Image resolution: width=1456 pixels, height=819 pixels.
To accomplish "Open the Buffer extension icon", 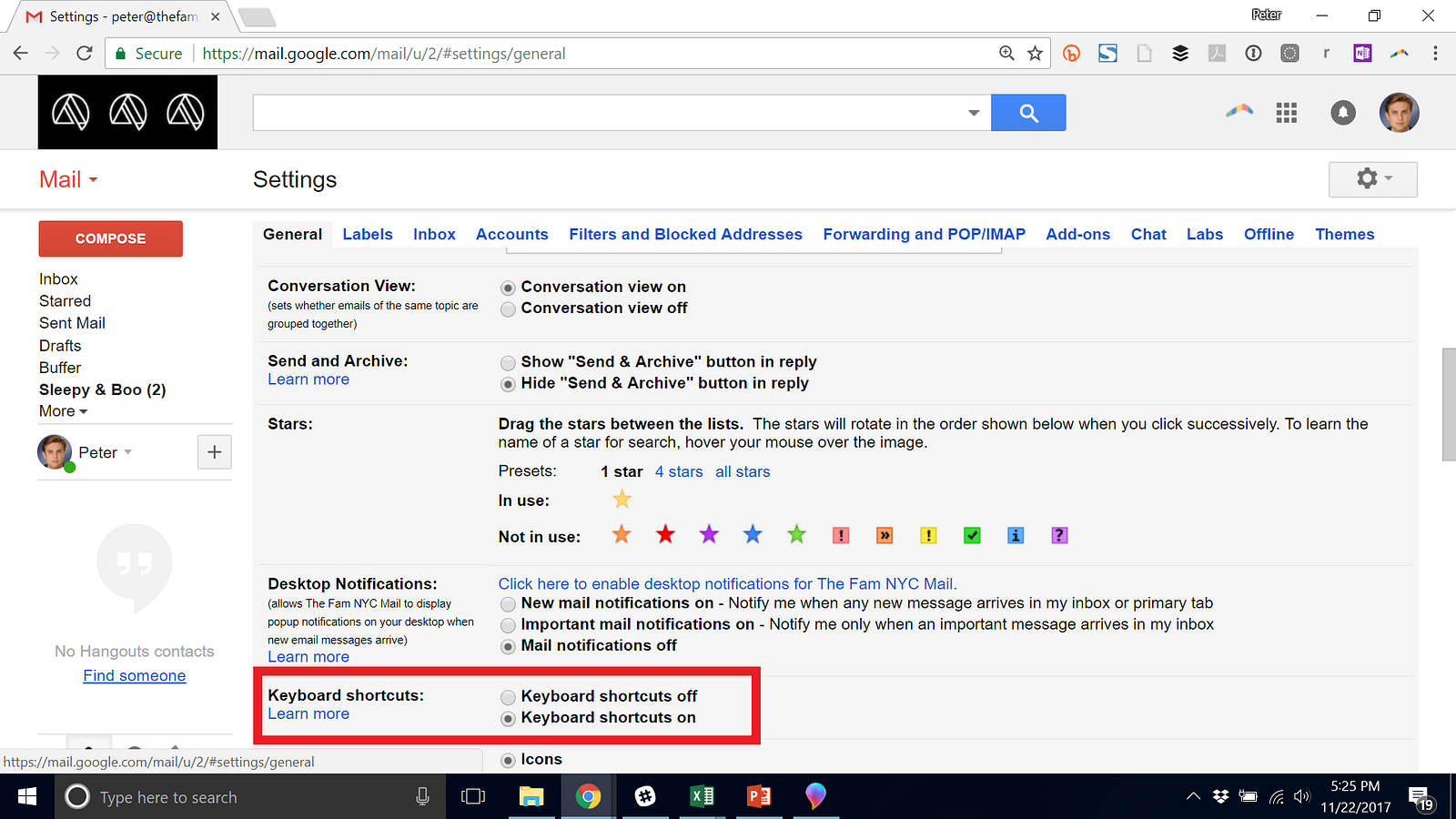I will point(1180,54).
